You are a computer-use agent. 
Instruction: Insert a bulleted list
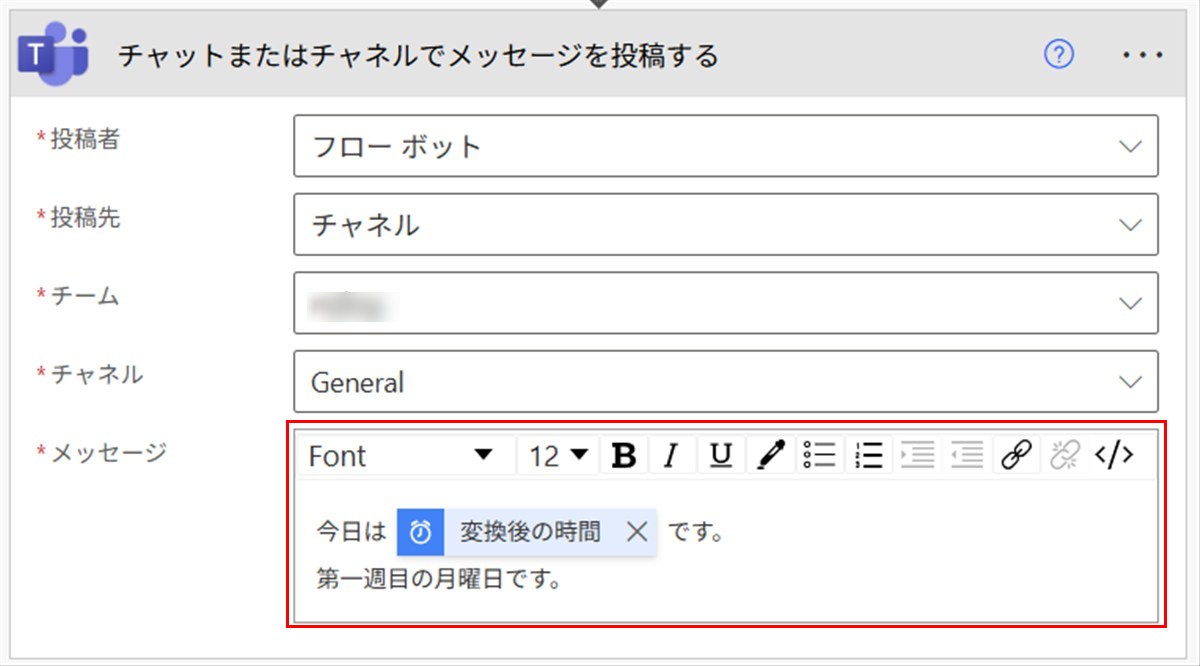tap(819, 456)
